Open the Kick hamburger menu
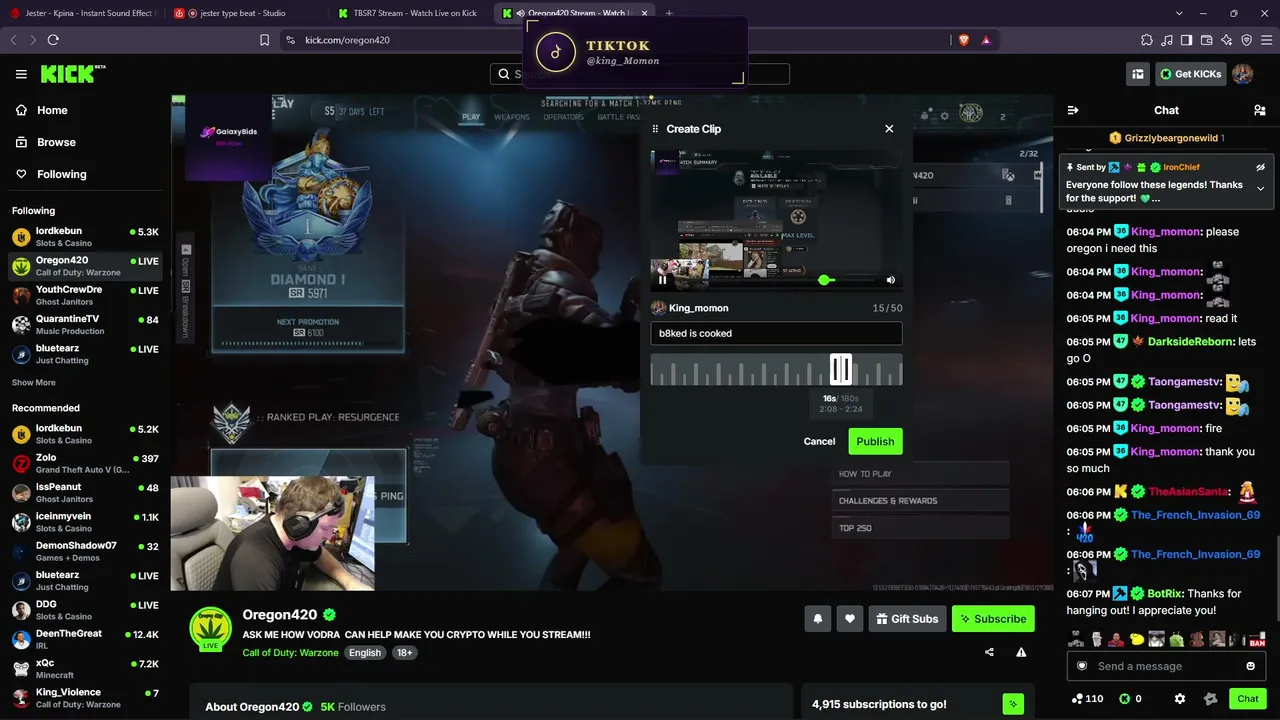Viewport: 1280px width, 720px height. click(21, 74)
